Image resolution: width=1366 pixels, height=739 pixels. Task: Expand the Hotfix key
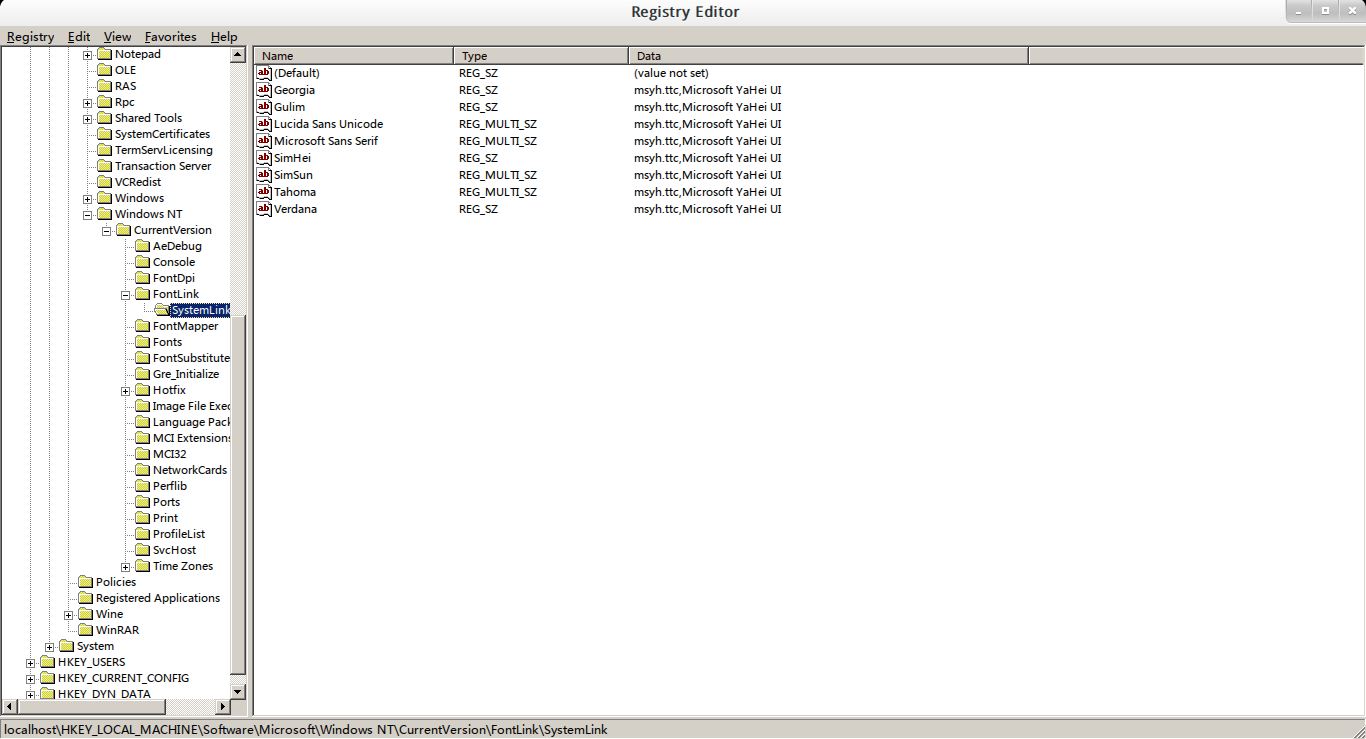tap(125, 391)
